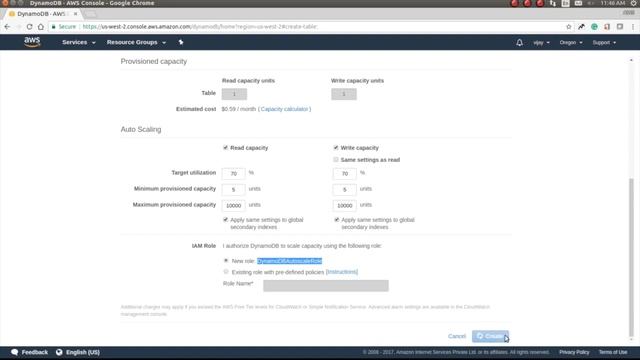This screenshot has height=360, width=640.
Task: Open the Terms of Use link
Action: coord(613,352)
